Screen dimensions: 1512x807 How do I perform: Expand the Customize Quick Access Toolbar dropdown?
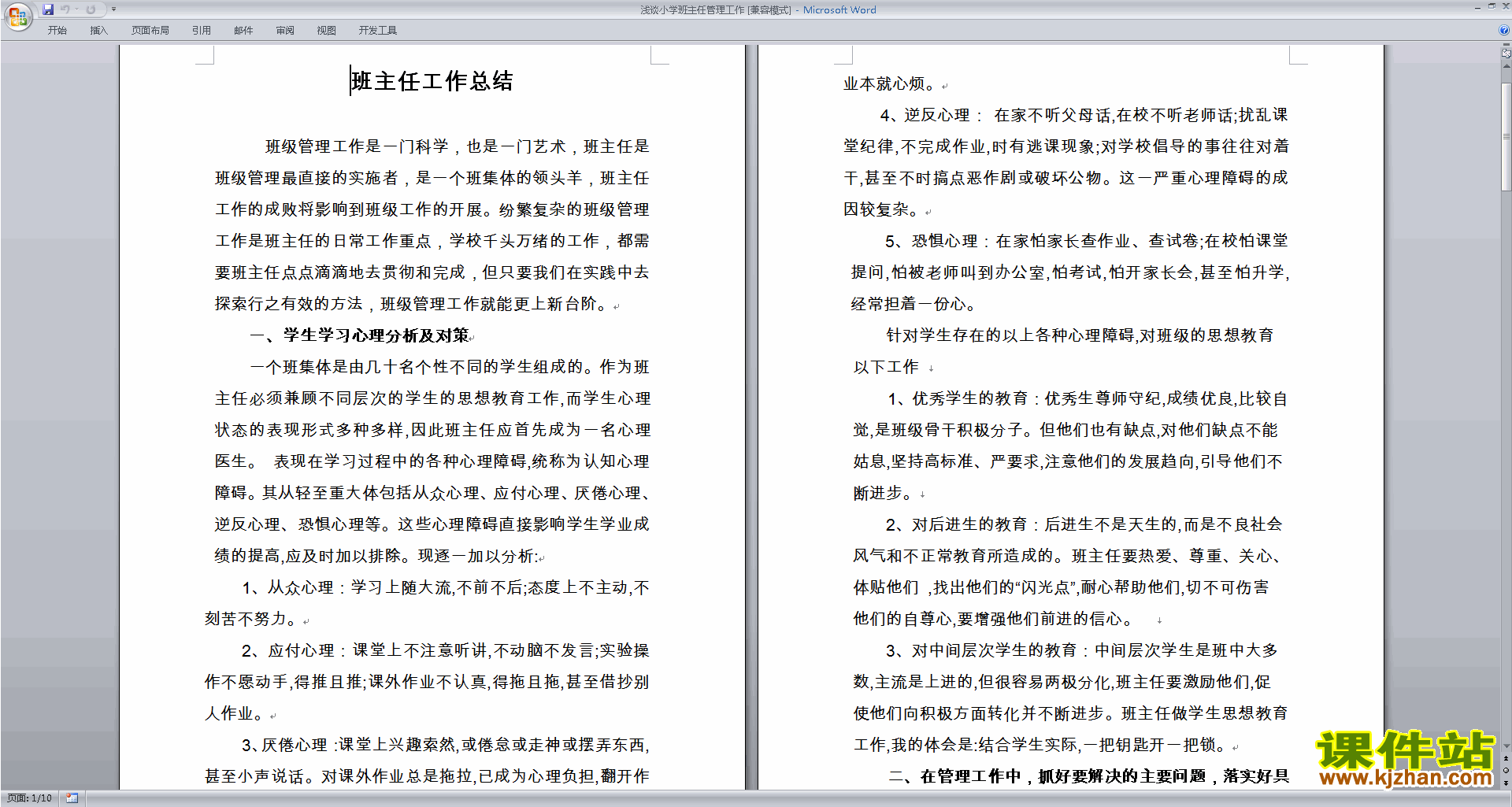coord(113,9)
